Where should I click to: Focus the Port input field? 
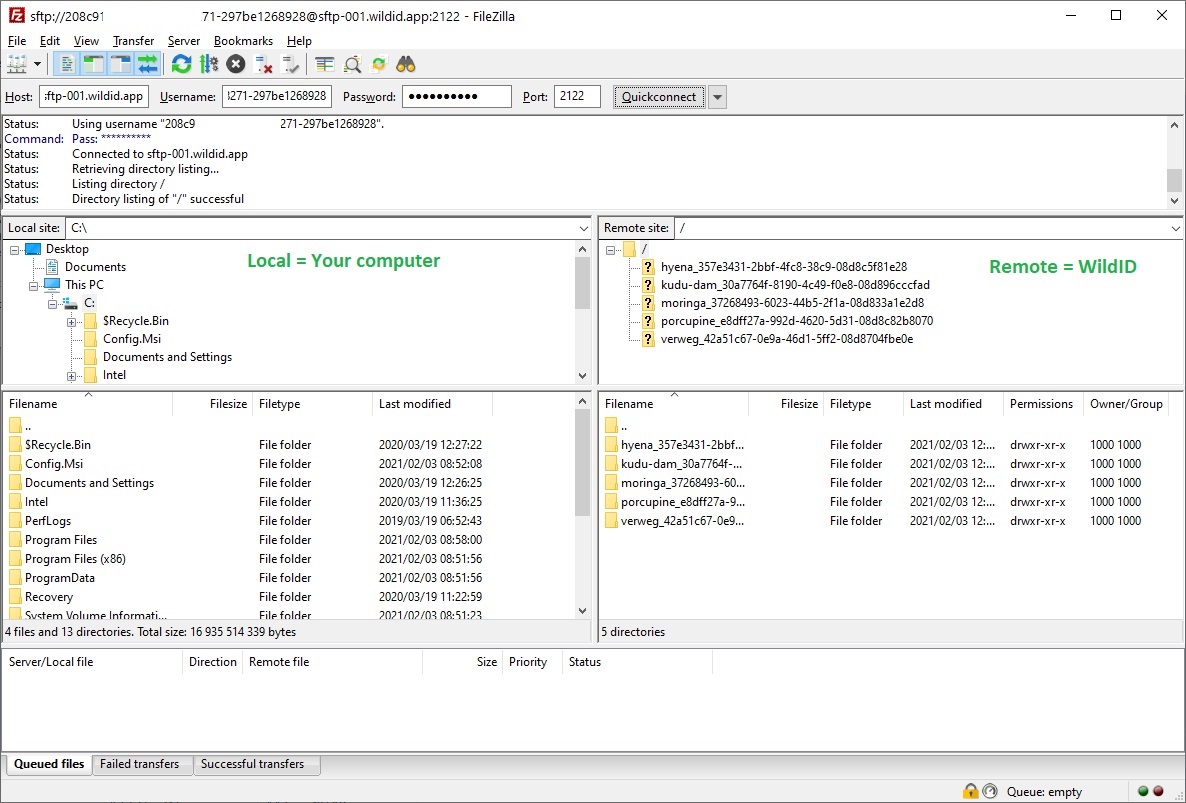[577, 97]
